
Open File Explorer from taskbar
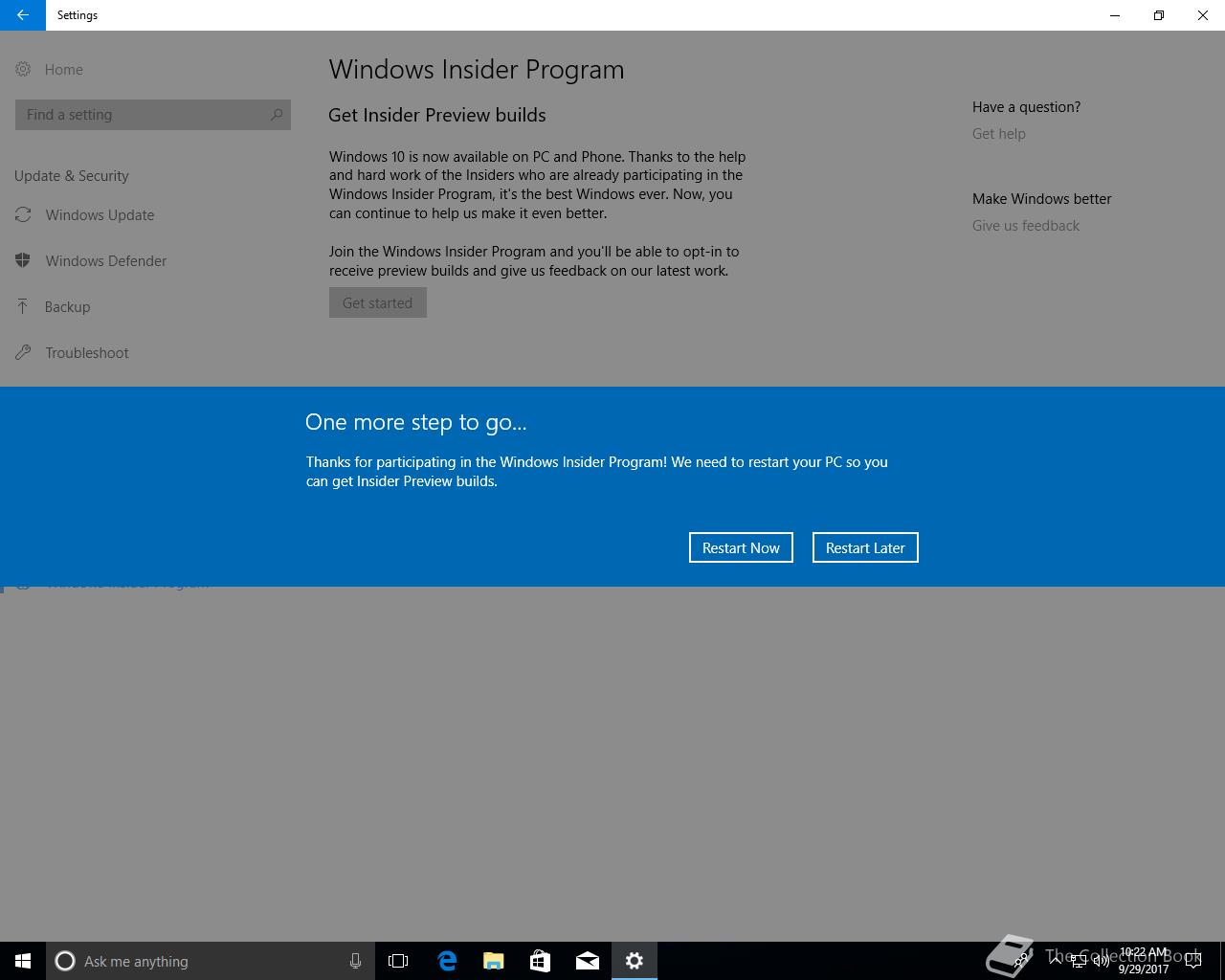[493, 961]
